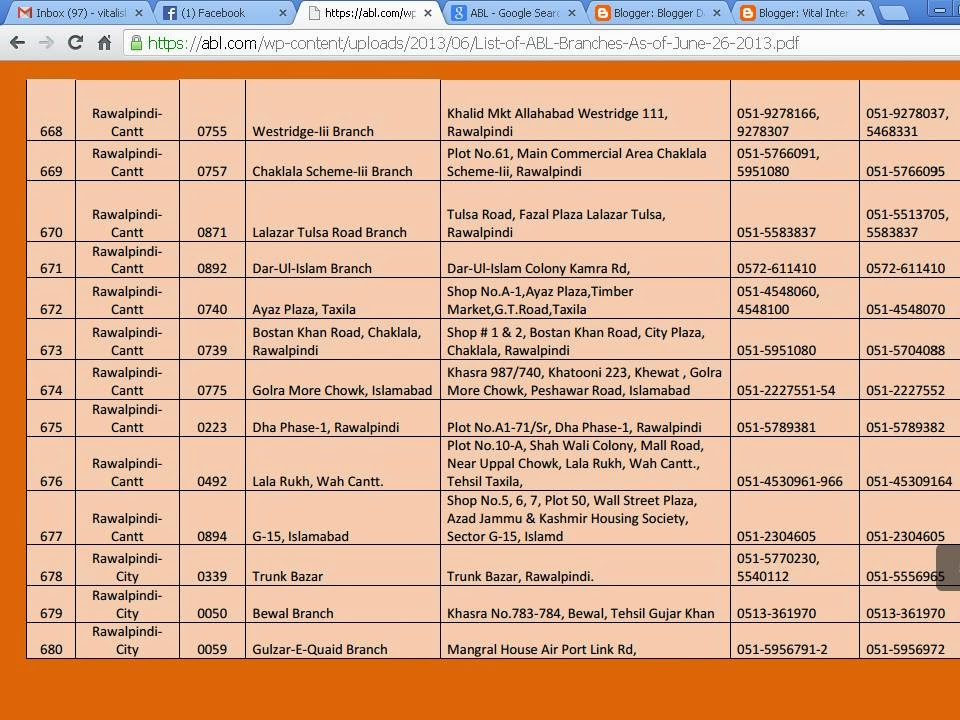
Task: Click the Blogger favicon on Blogger Dashboard tab
Action: click(602, 13)
